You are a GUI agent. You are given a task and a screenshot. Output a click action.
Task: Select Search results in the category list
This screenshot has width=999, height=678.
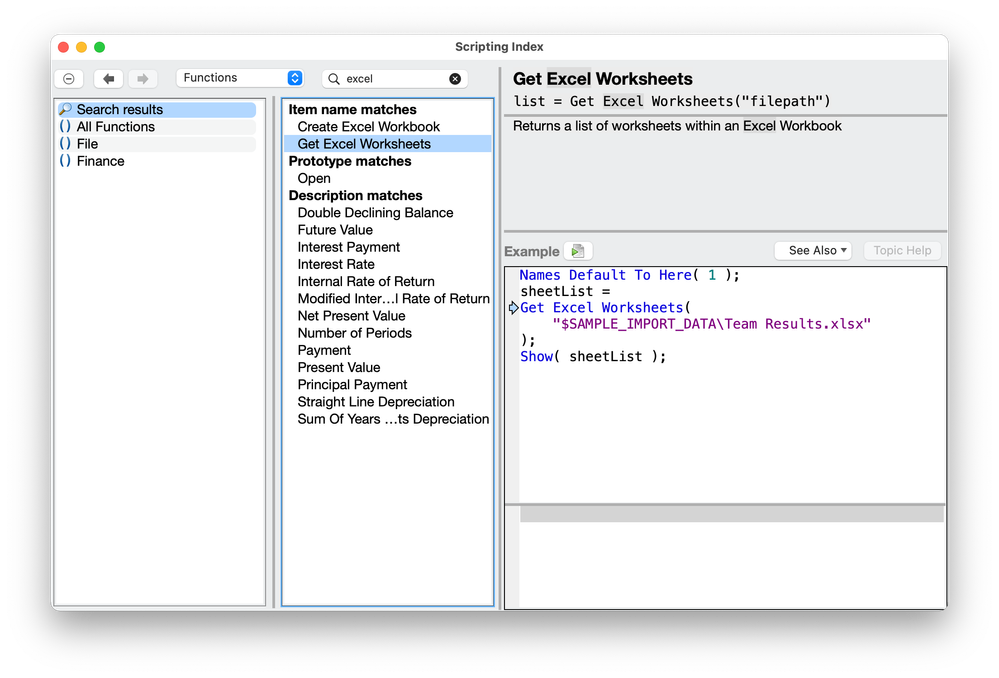point(157,110)
